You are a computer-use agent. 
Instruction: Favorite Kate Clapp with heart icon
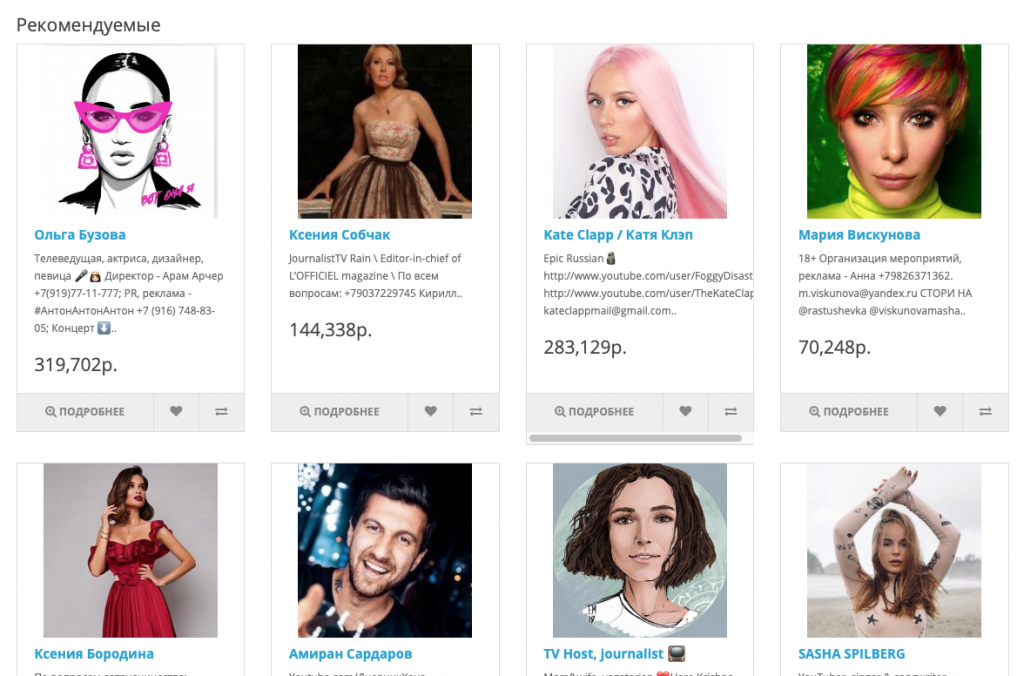coord(685,411)
